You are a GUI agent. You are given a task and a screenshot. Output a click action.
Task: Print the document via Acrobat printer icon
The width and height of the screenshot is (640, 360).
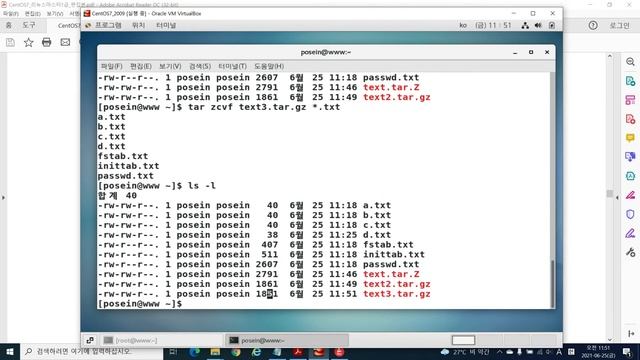pos(47,42)
